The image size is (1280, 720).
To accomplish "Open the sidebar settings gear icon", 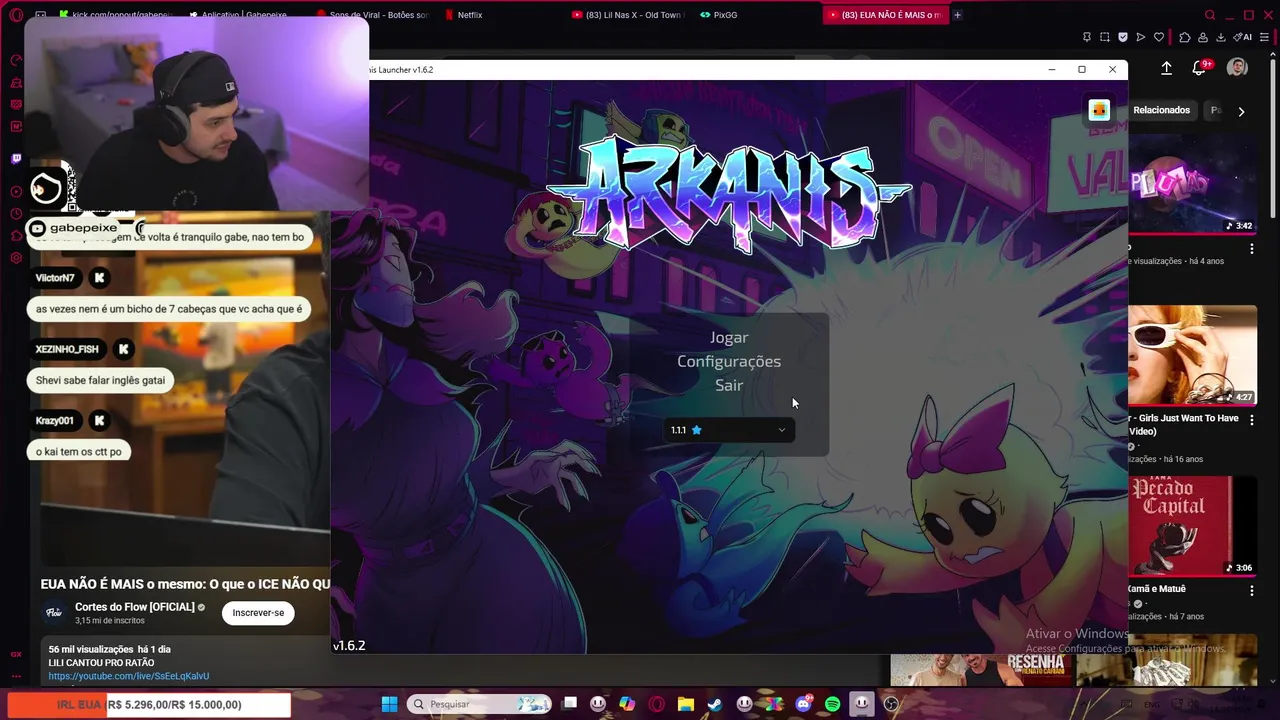I will pos(16,258).
